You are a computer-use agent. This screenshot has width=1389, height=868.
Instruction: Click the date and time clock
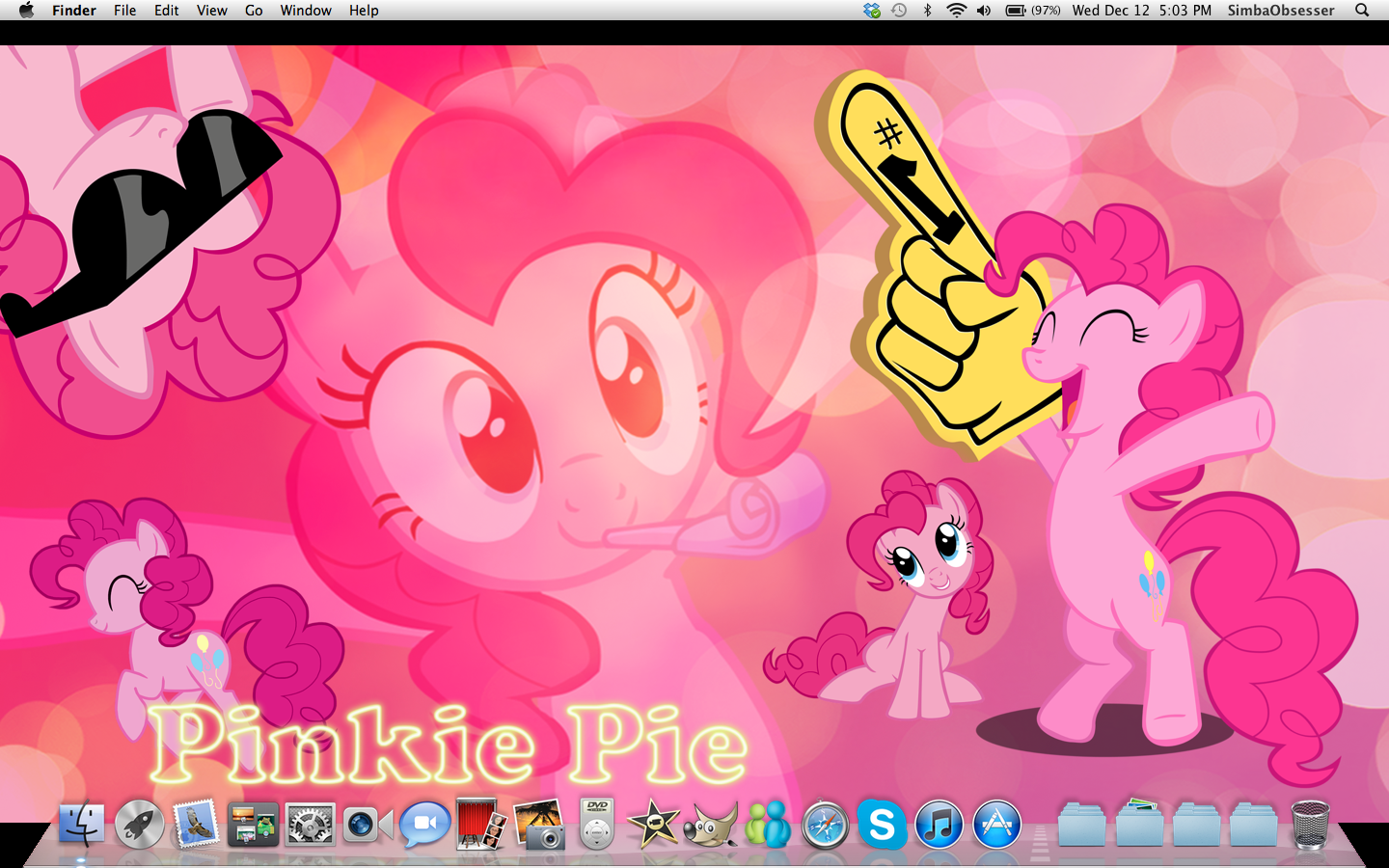click(1141, 11)
